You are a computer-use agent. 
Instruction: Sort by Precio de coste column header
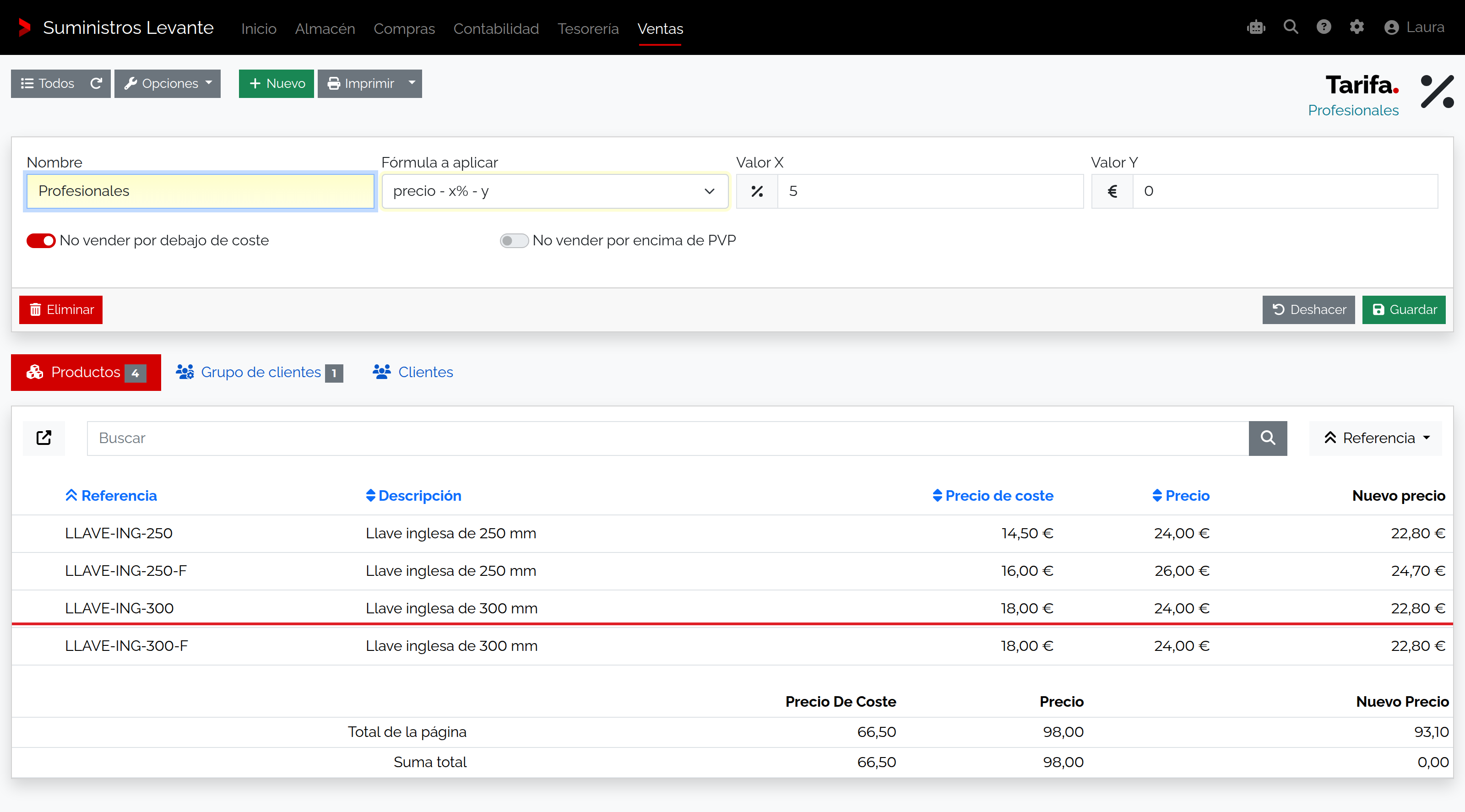[993, 496]
